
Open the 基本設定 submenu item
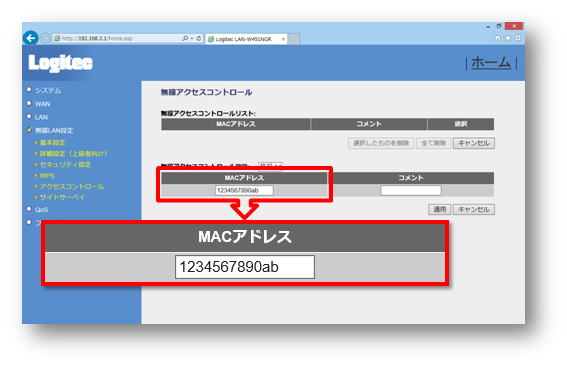pos(52,142)
